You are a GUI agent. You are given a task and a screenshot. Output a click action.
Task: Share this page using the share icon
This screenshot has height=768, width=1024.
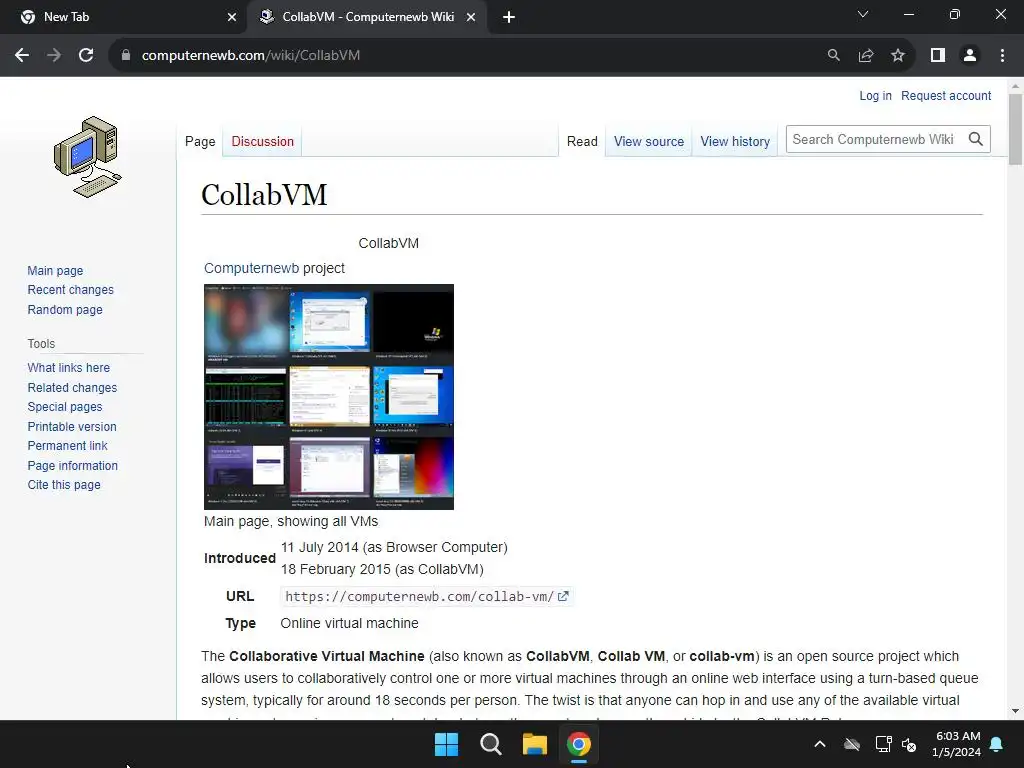pos(866,56)
